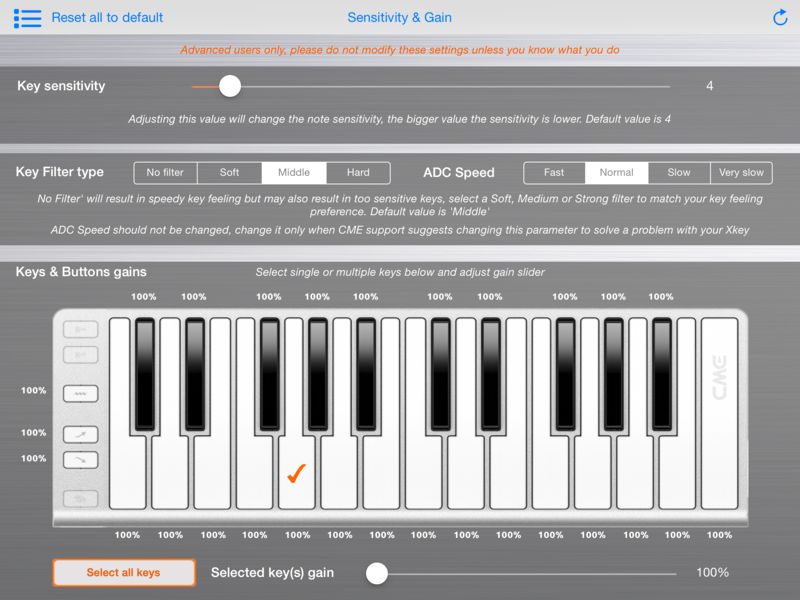This screenshot has height=600, width=800.
Task: Select the highest A-sharp black key
Action: (662, 374)
